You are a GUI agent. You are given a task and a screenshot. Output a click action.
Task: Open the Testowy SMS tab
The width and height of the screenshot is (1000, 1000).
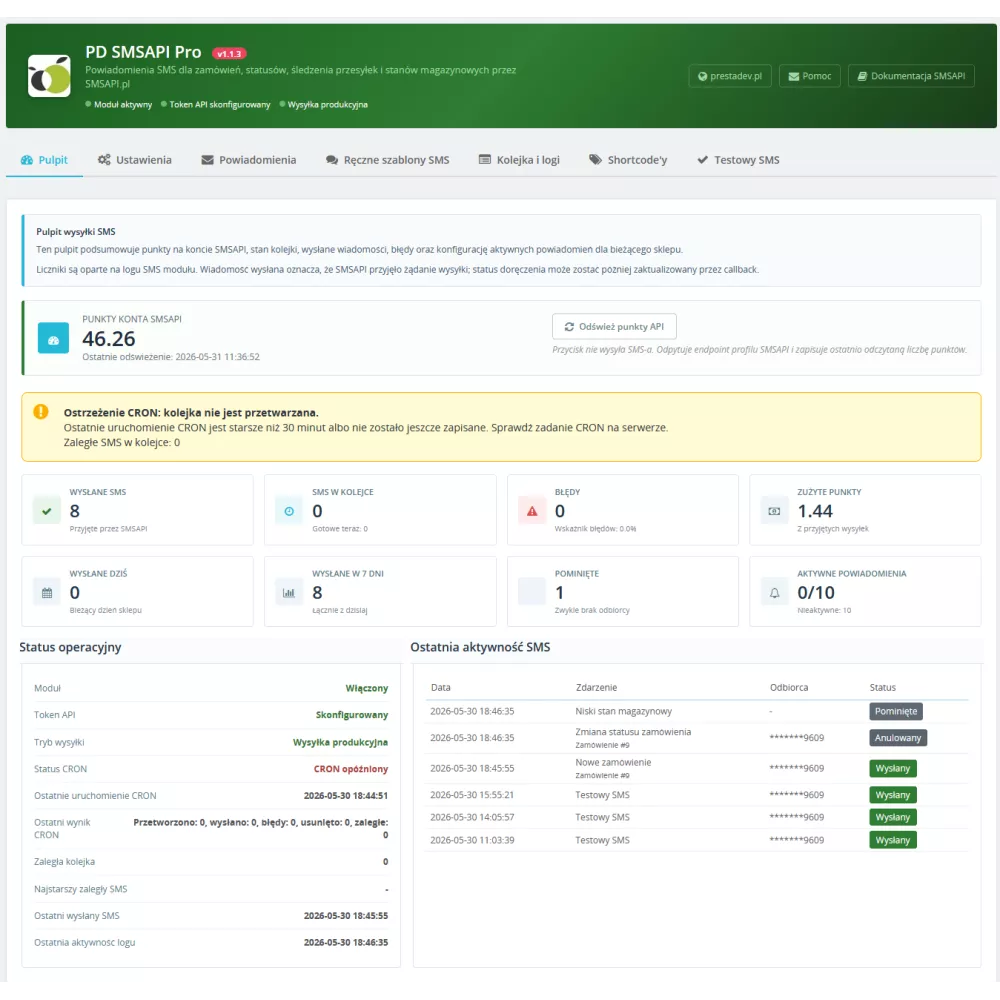(738, 160)
